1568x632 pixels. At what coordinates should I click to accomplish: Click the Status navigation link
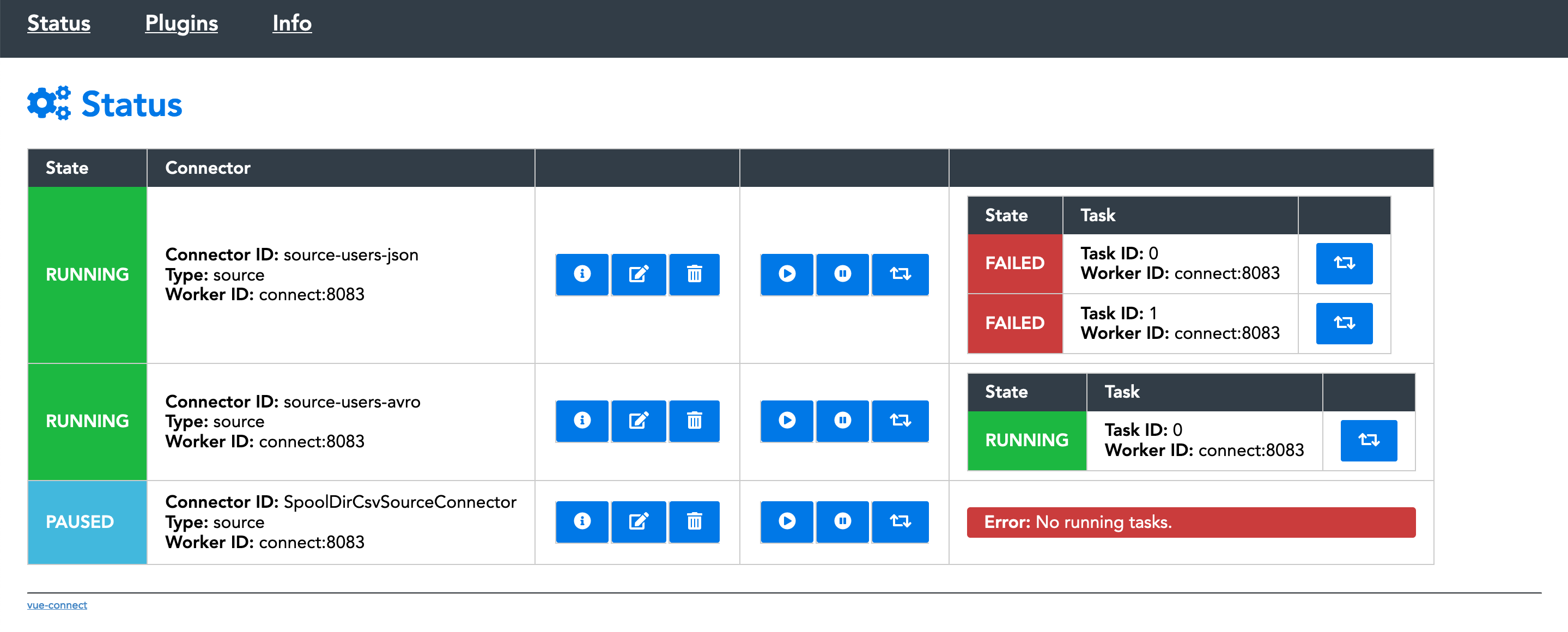[58, 23]
